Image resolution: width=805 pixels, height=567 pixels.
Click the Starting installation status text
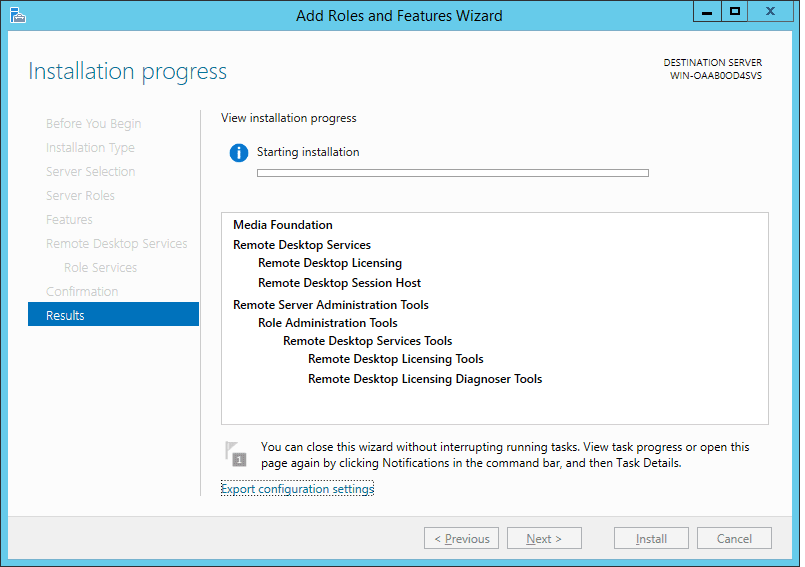pyautogui.click(x=308, y=152)
